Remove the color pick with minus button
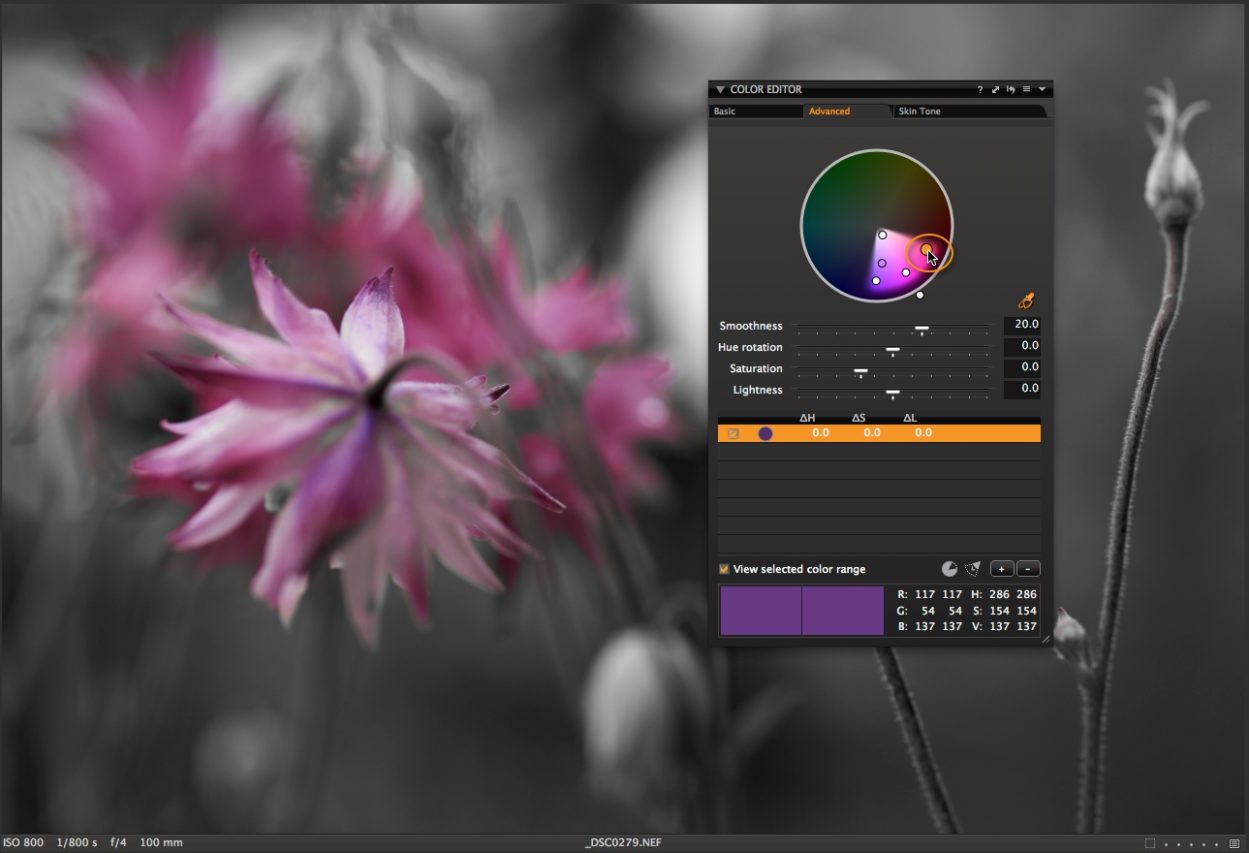This screenshot has height=853, width=1249. click(x=1028, y=569)
